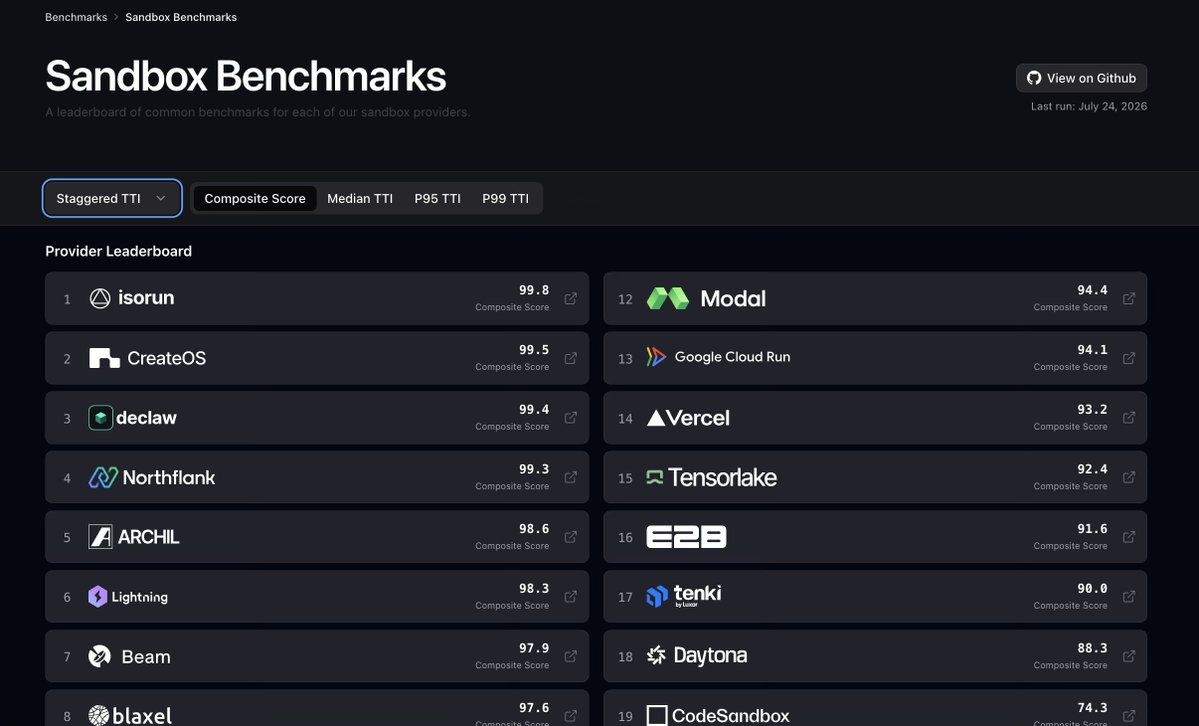Click the CreateOS score 99.5
Image resolution: width=1199 pixels, height=726 pixels.
534,350
